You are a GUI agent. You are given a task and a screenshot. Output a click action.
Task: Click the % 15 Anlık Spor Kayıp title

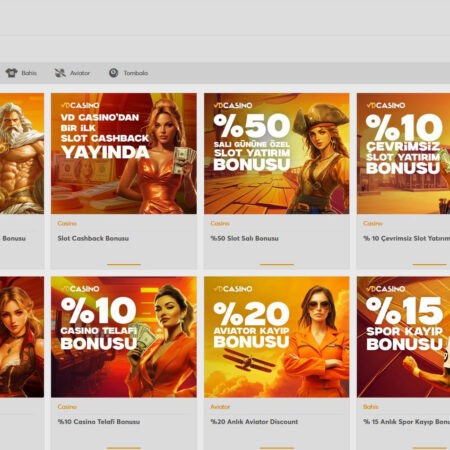coord(406,422)
